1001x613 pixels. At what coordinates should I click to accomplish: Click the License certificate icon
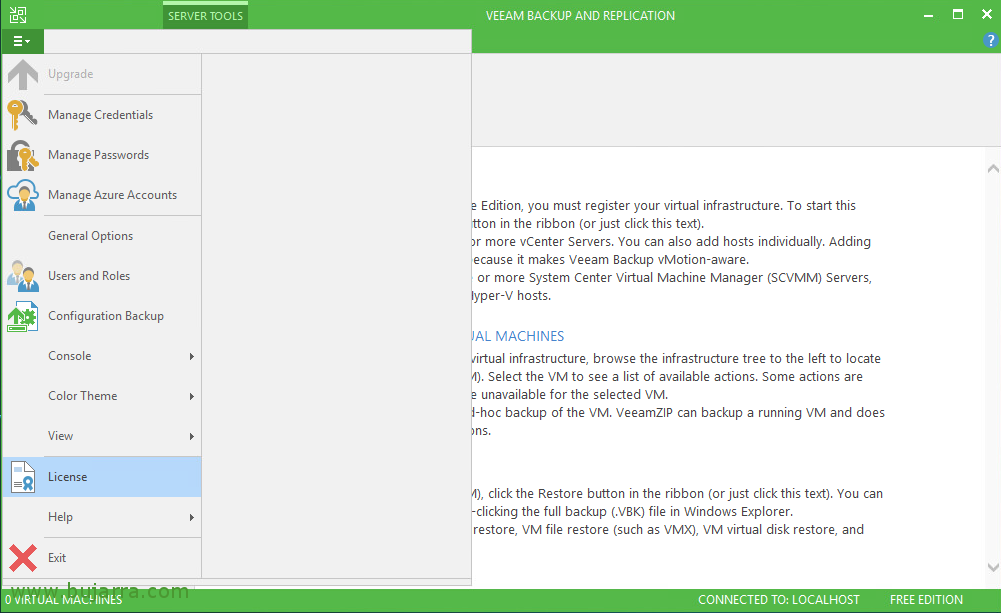[x=23, y=477]
